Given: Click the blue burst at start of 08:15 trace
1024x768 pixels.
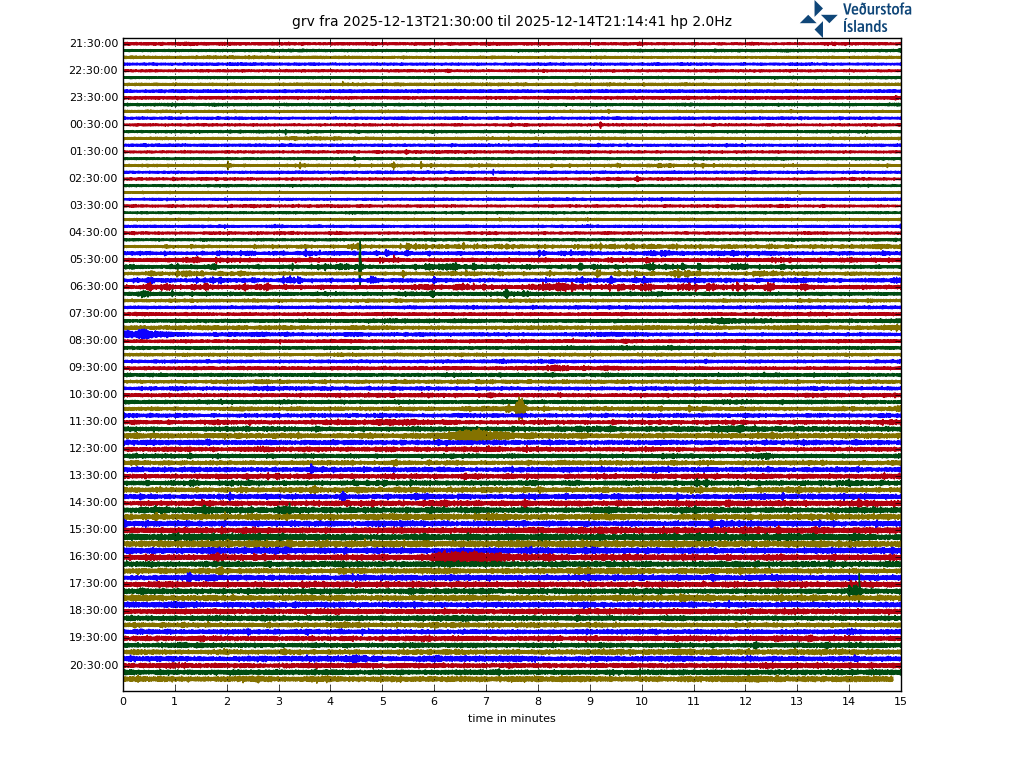Looking at the screenshot, I should [x=141, y=334].
